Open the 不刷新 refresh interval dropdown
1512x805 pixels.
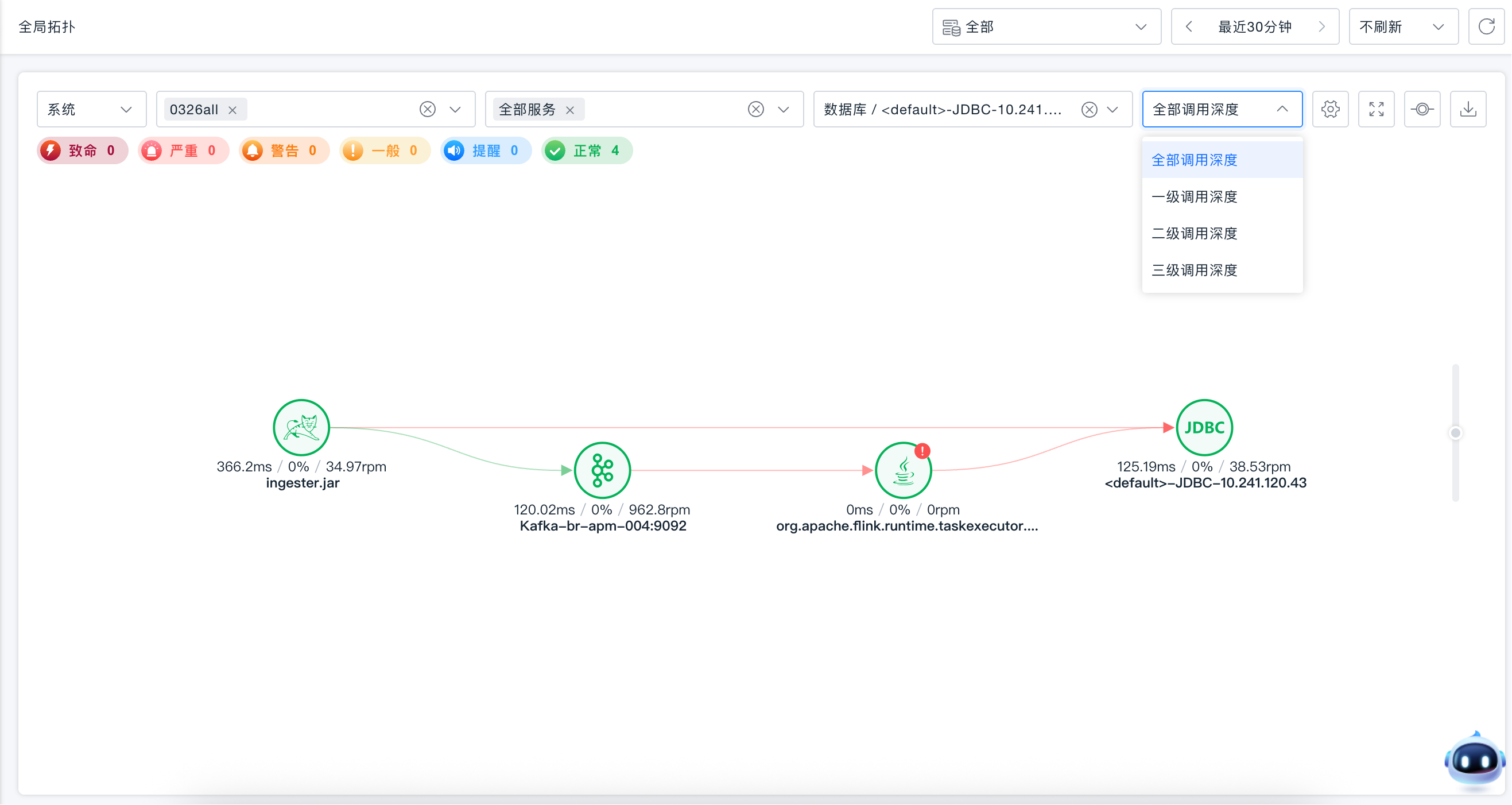(1404, 27)
